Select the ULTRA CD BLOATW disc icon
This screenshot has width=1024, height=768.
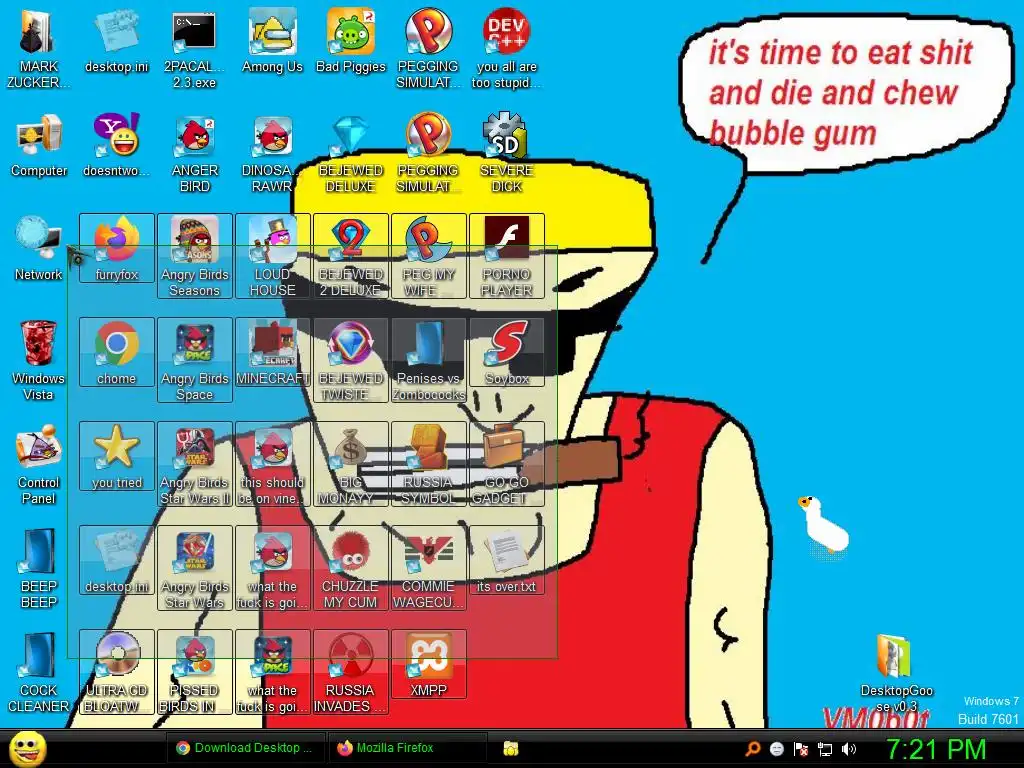tap(117, 671)
